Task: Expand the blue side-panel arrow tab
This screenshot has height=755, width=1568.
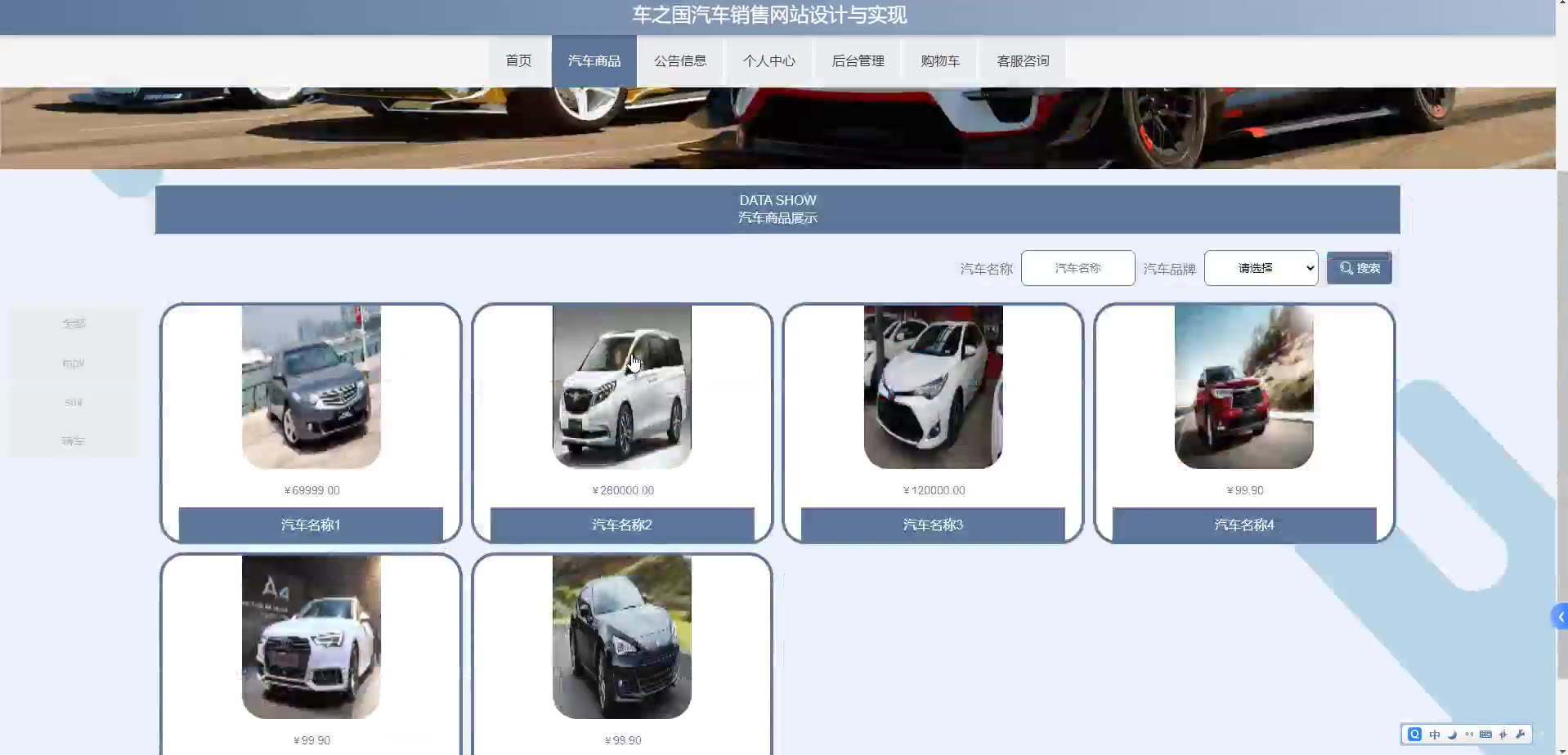Action: tap(1560, 617)
